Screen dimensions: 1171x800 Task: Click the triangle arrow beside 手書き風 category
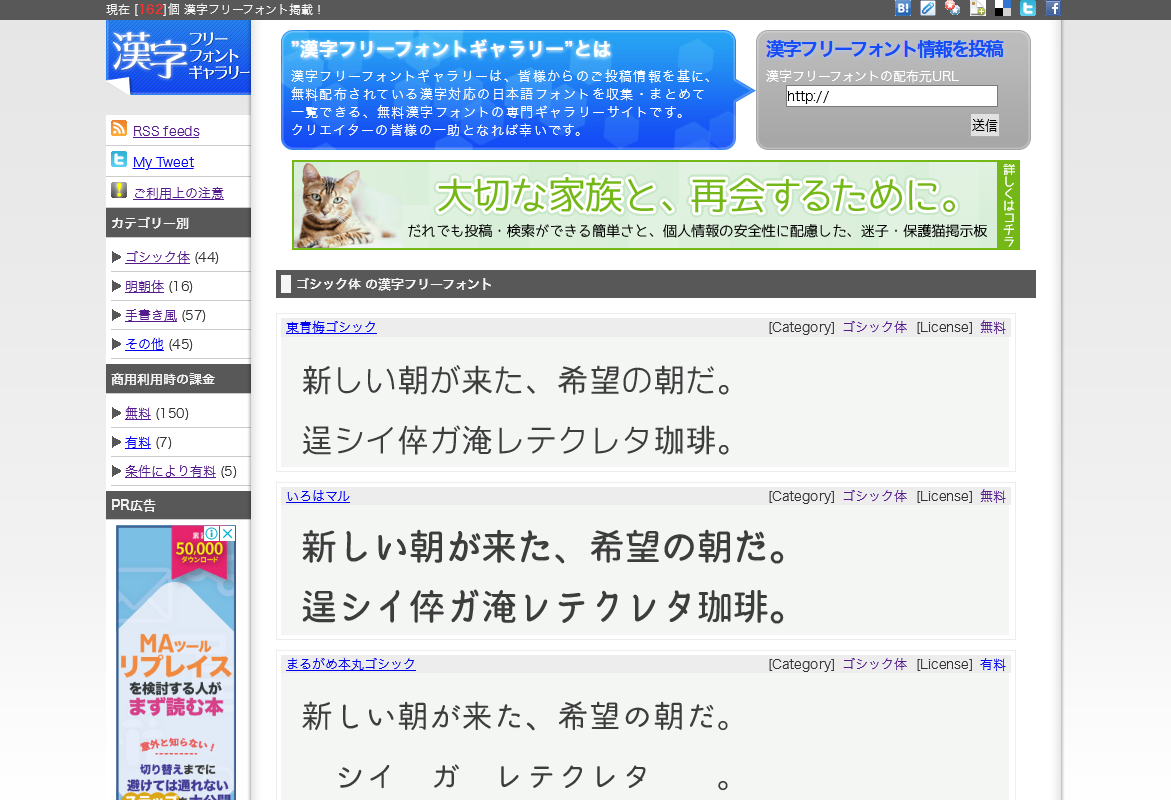[117, 315]
